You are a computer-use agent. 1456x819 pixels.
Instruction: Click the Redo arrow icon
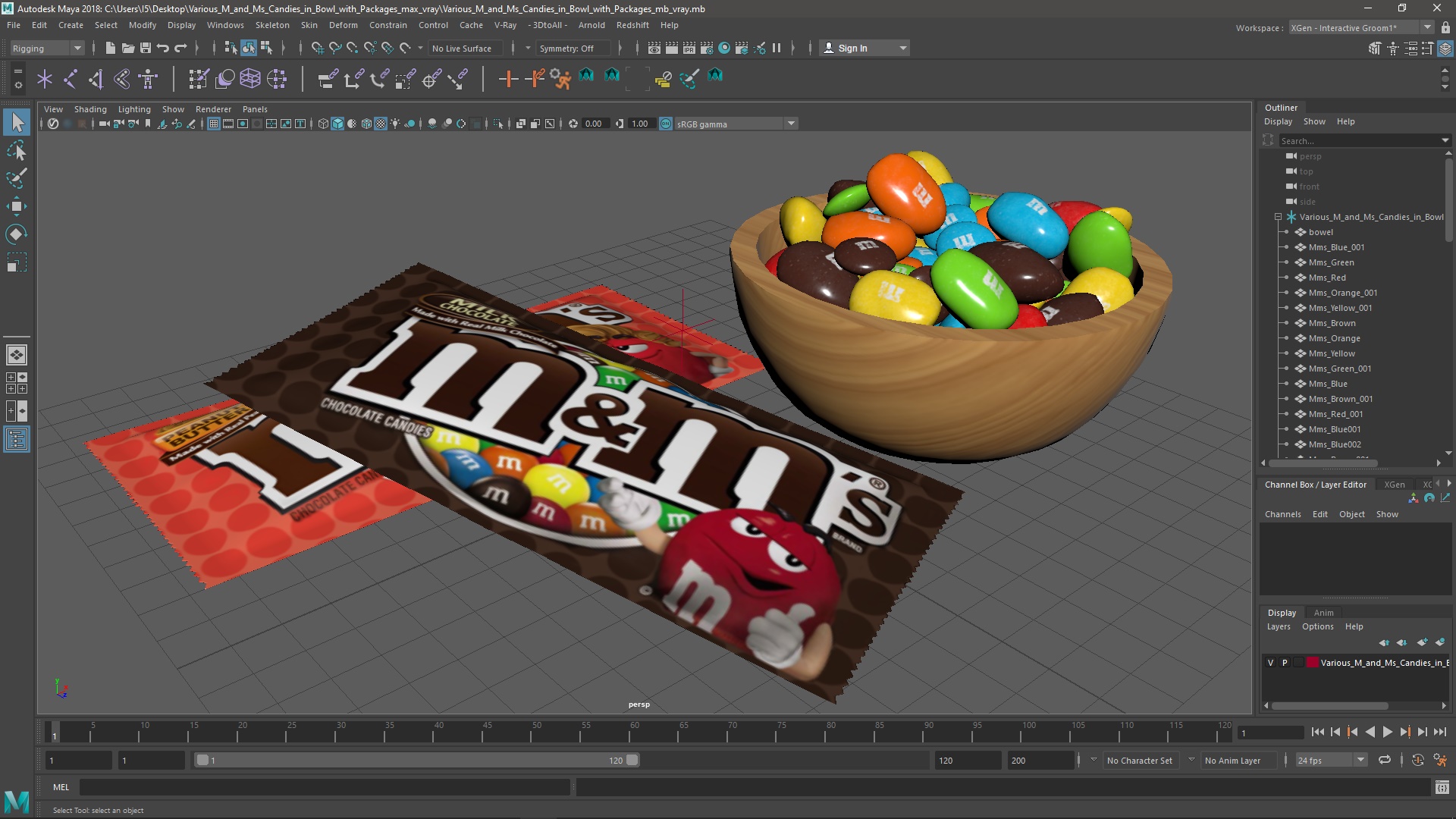(180, 48)
